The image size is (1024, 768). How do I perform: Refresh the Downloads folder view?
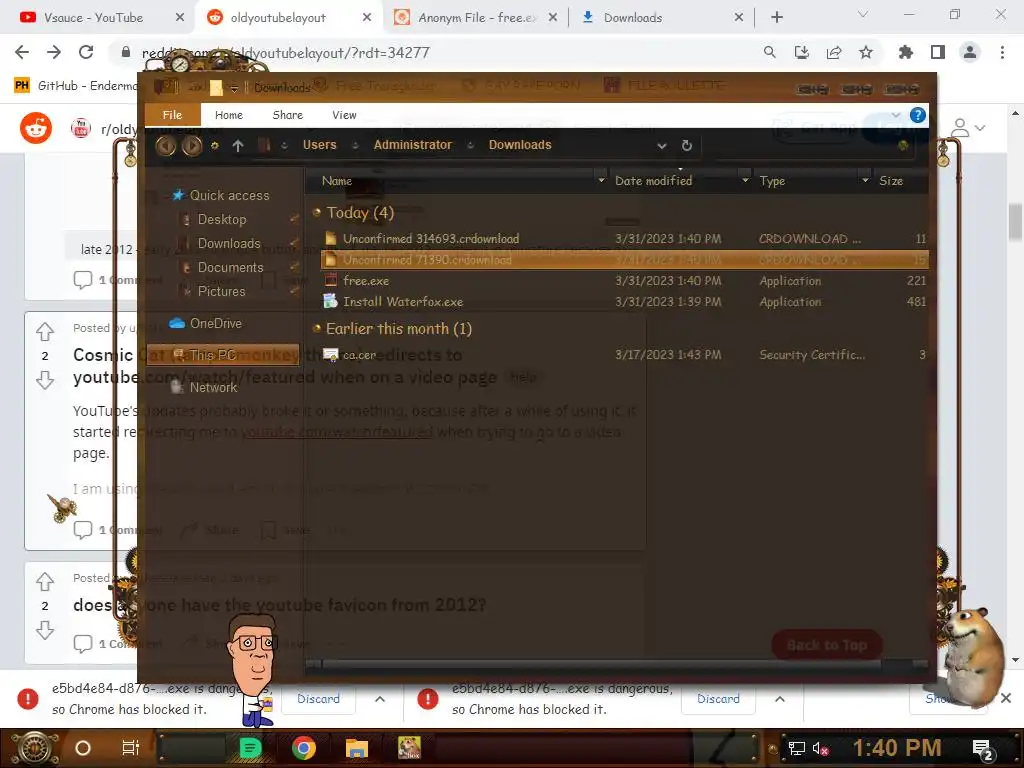coord(686,146)
